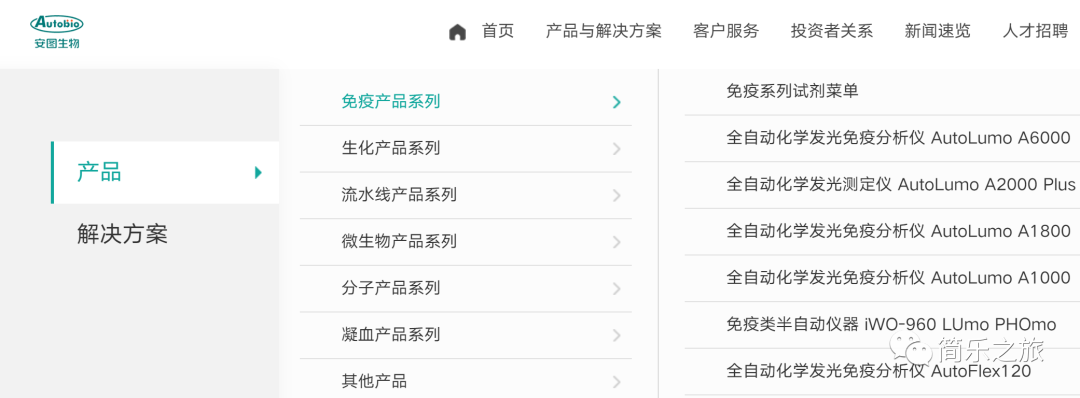
Task: Expand the arrow beside 免疫产品系列
Action: pos(616,103)
